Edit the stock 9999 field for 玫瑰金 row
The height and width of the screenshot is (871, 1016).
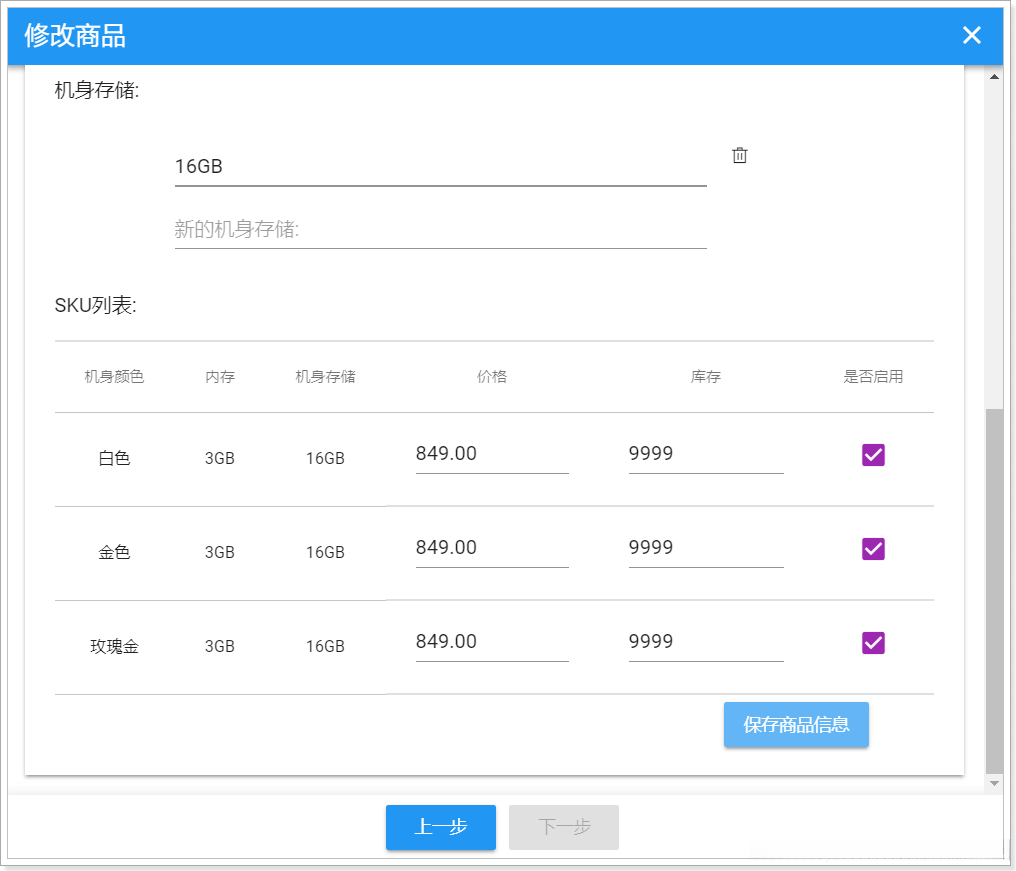click(x=706, y=642)
